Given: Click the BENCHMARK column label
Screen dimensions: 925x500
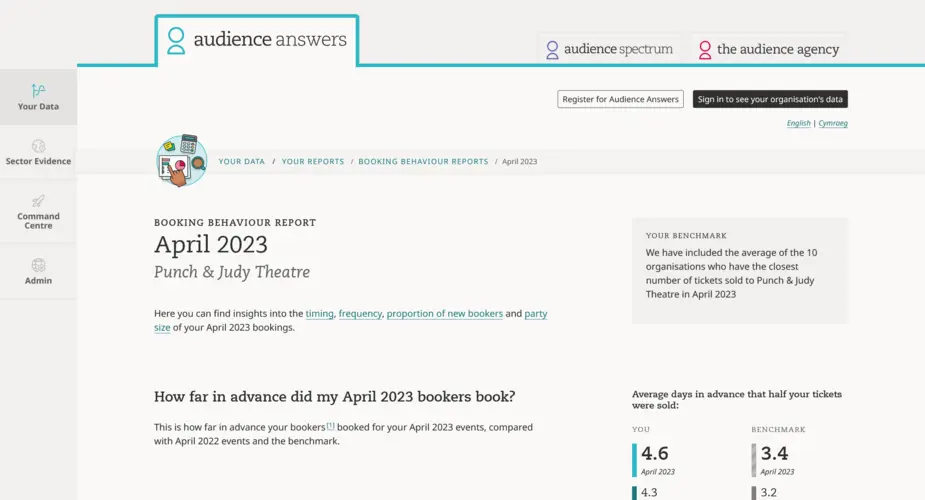Looking at the screenshot, I should click(778, 430).
